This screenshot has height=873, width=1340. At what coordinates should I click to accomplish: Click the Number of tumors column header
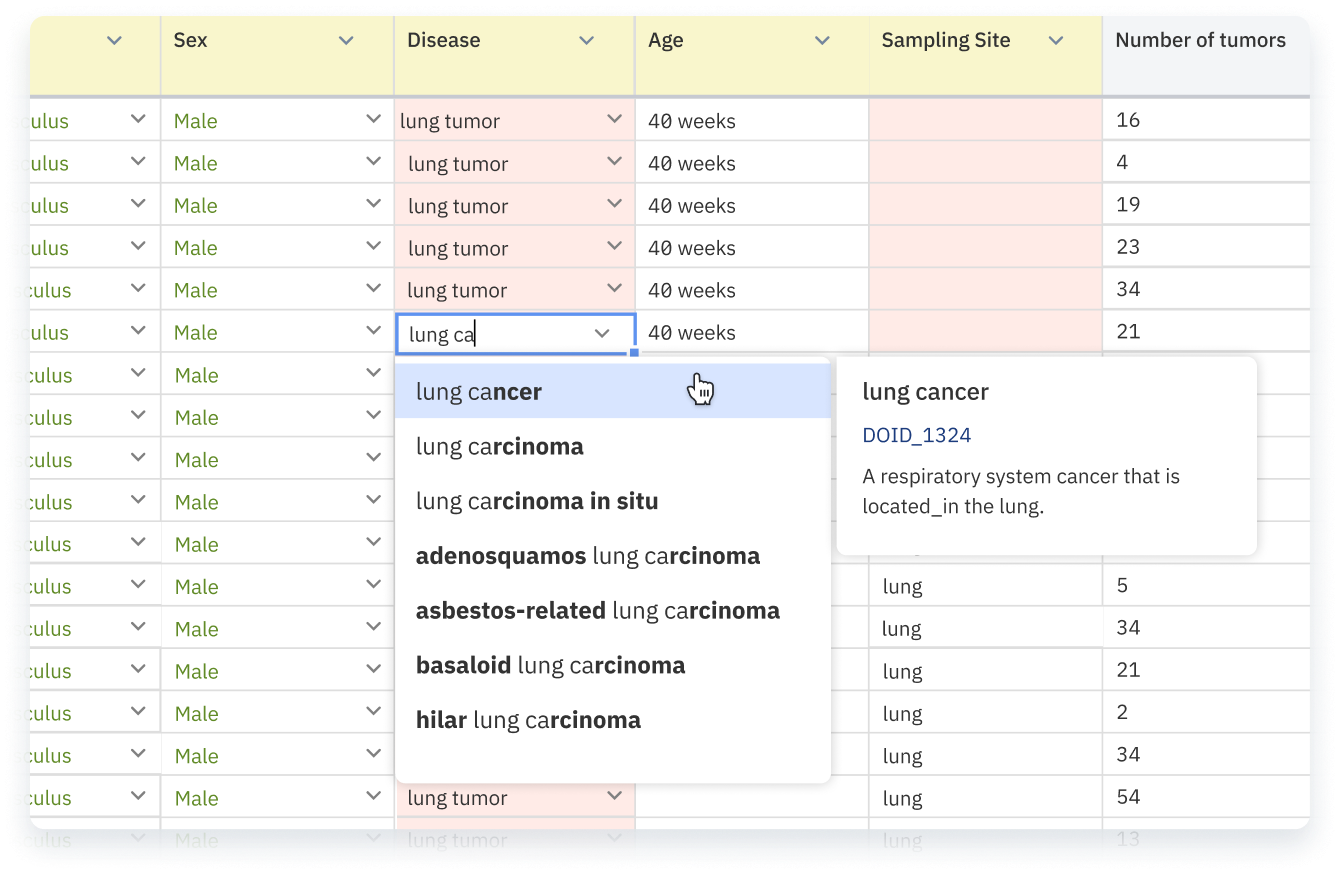1200,41
